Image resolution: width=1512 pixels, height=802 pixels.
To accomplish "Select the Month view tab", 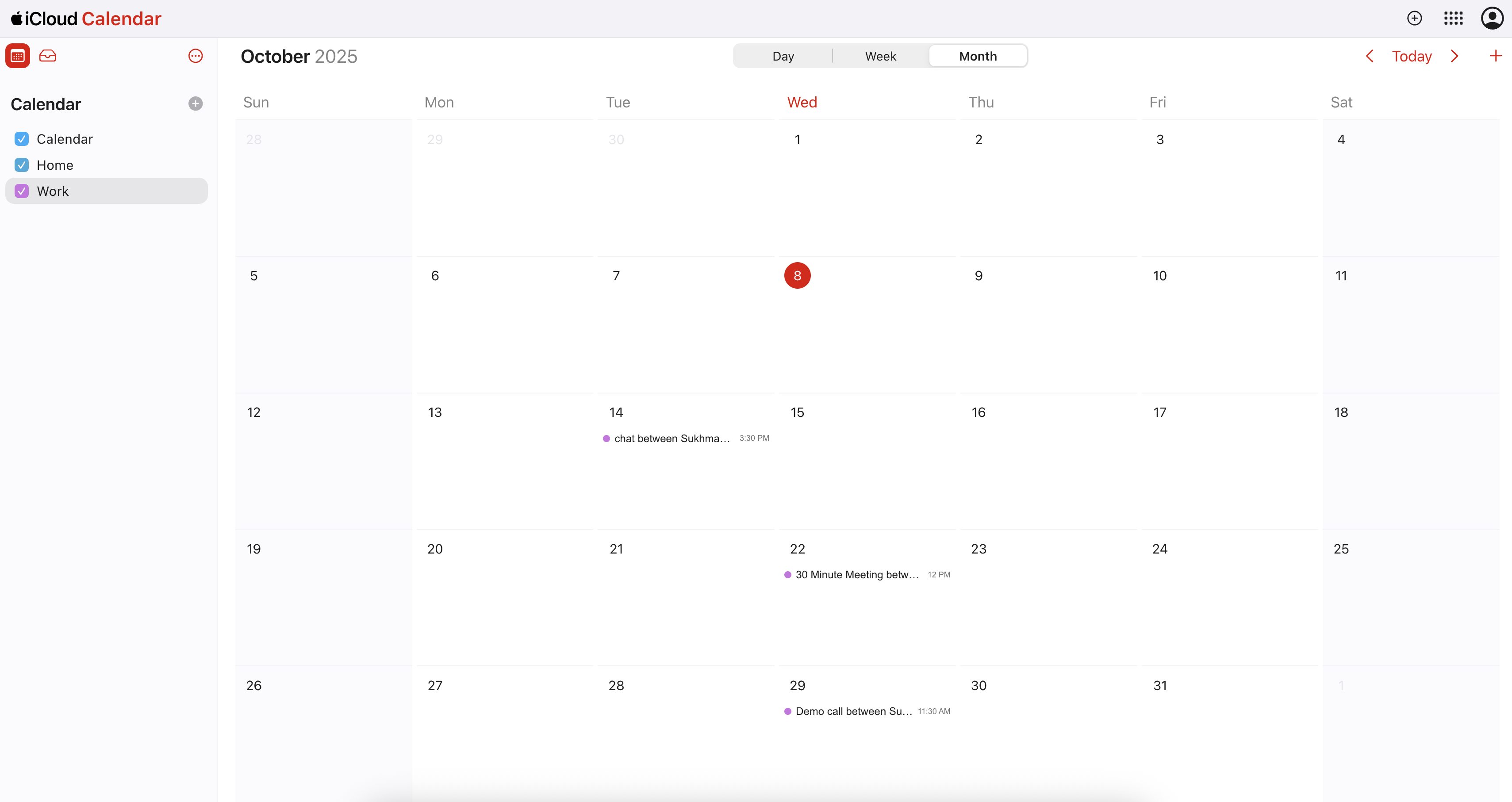I will pos(977,56).
